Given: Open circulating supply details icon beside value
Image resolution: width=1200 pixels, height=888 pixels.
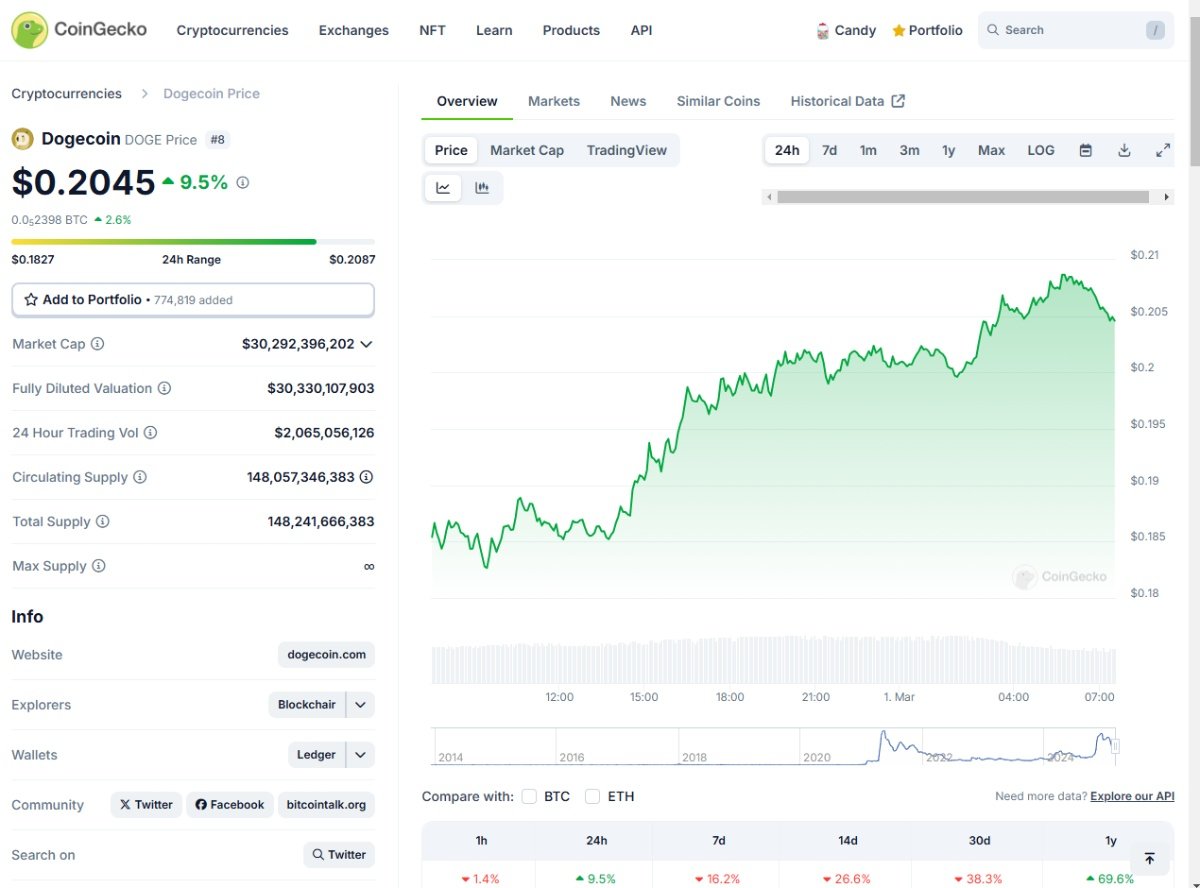Looking at the screenshot, I should (x=367, y=477).
